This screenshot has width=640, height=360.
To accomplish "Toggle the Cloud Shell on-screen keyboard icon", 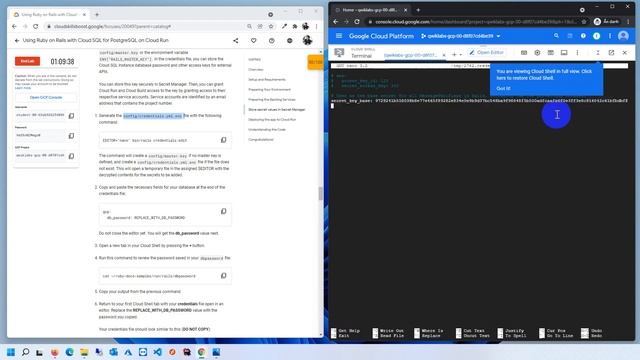I will pos(524,53).
